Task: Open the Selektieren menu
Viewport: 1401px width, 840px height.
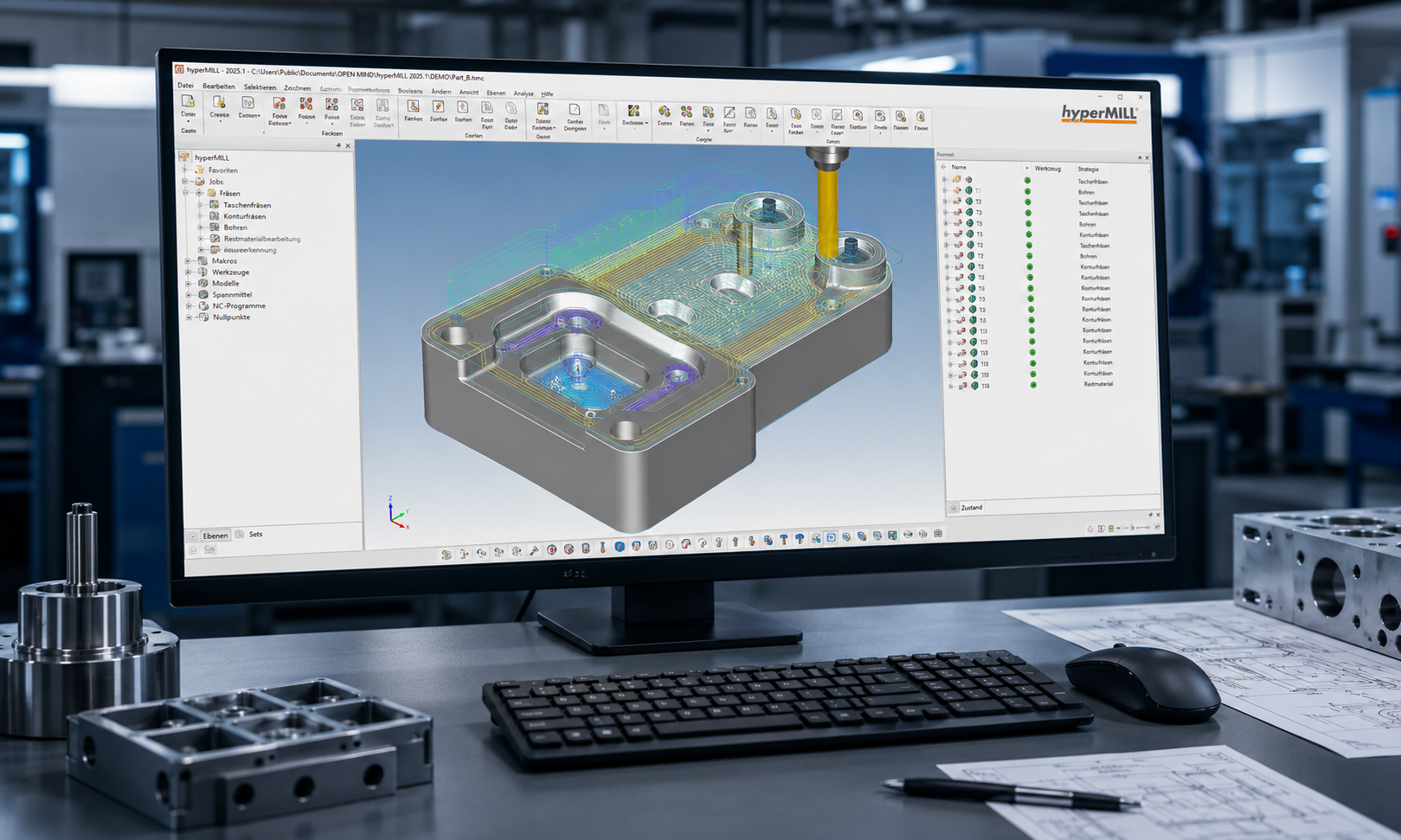Action: click(x=260, y=87)
